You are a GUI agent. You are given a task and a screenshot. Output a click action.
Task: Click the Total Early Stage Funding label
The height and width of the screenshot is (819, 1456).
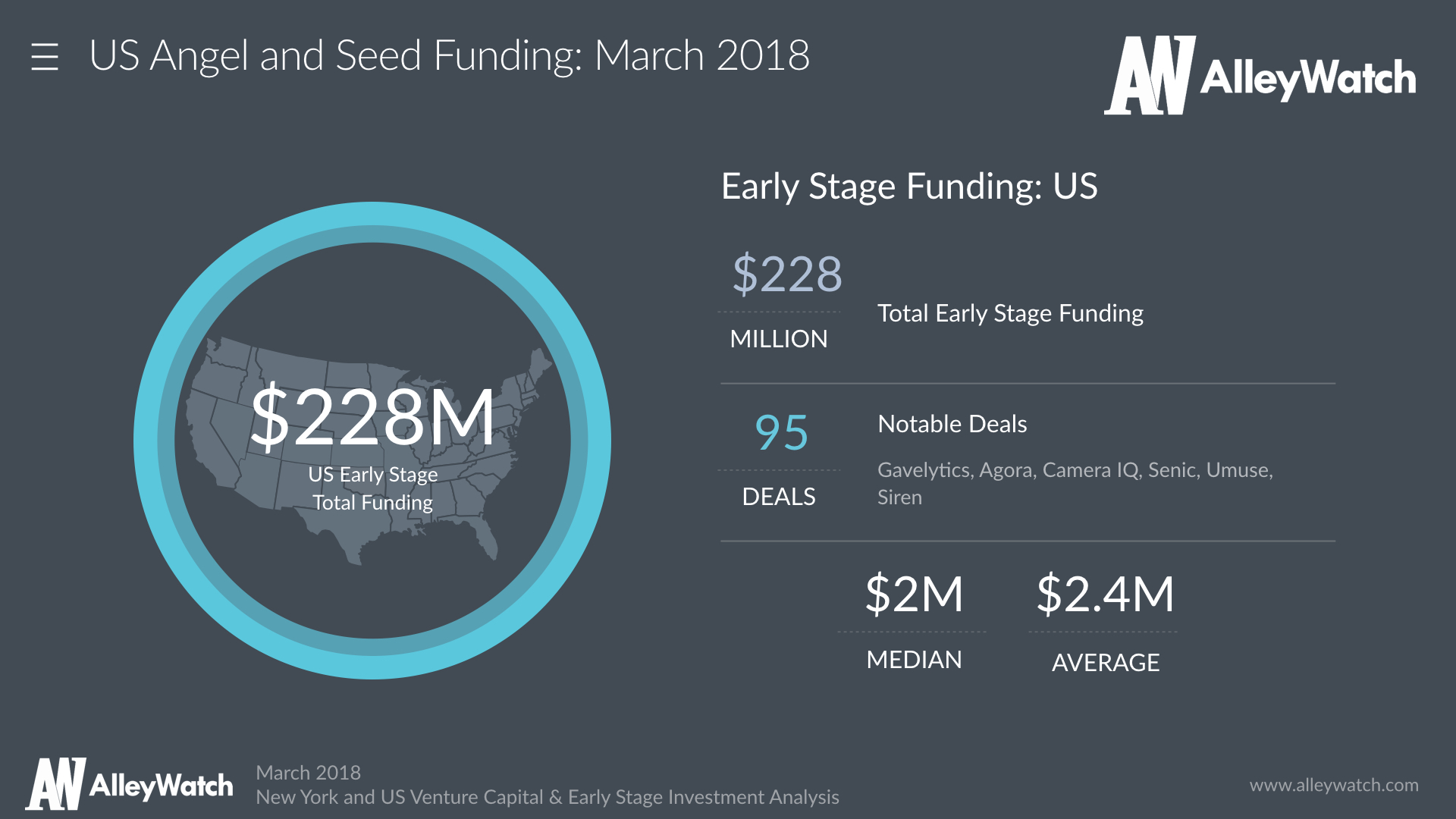click(1009, 313)
